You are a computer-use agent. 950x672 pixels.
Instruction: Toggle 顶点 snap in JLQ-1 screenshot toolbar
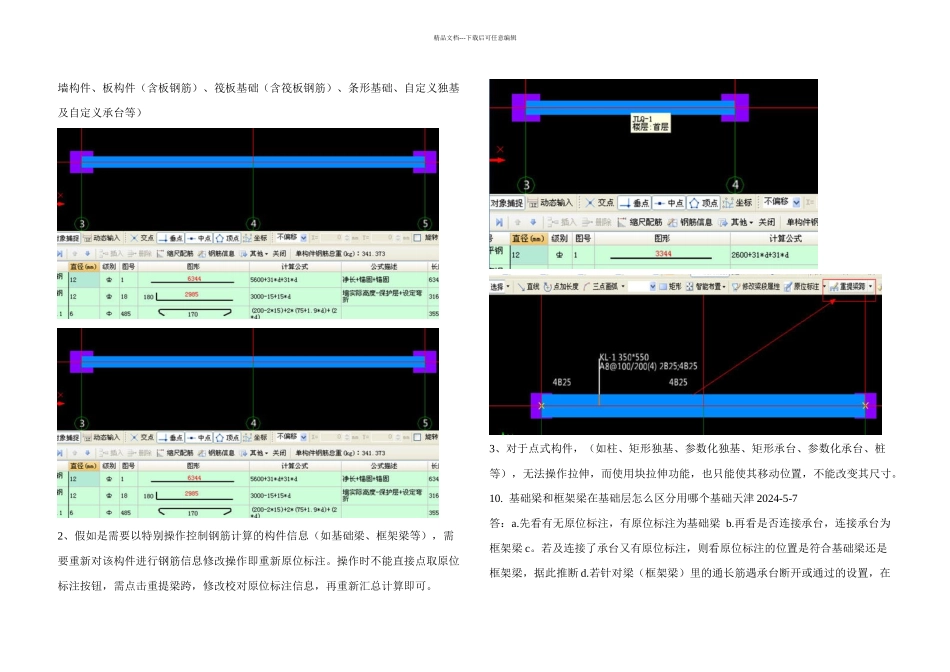click(703, 202)
